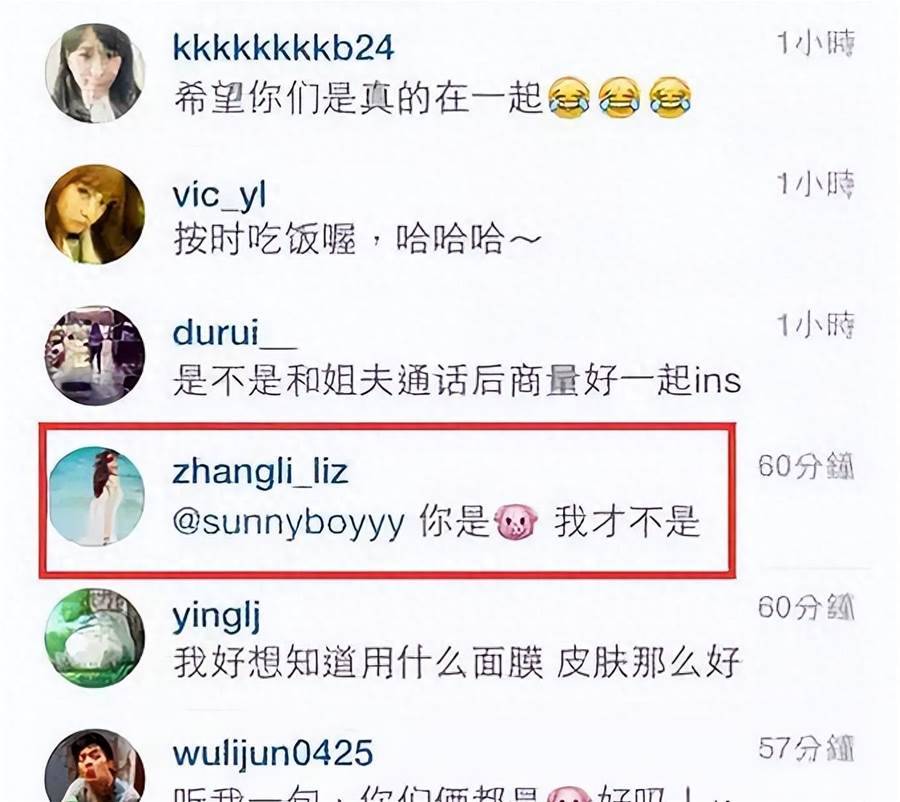This screenshot has height=802, width=900.
Task: Tap first laughing-crying emoji in top comment
Action: pyautogui.click(x=569, y=98)
